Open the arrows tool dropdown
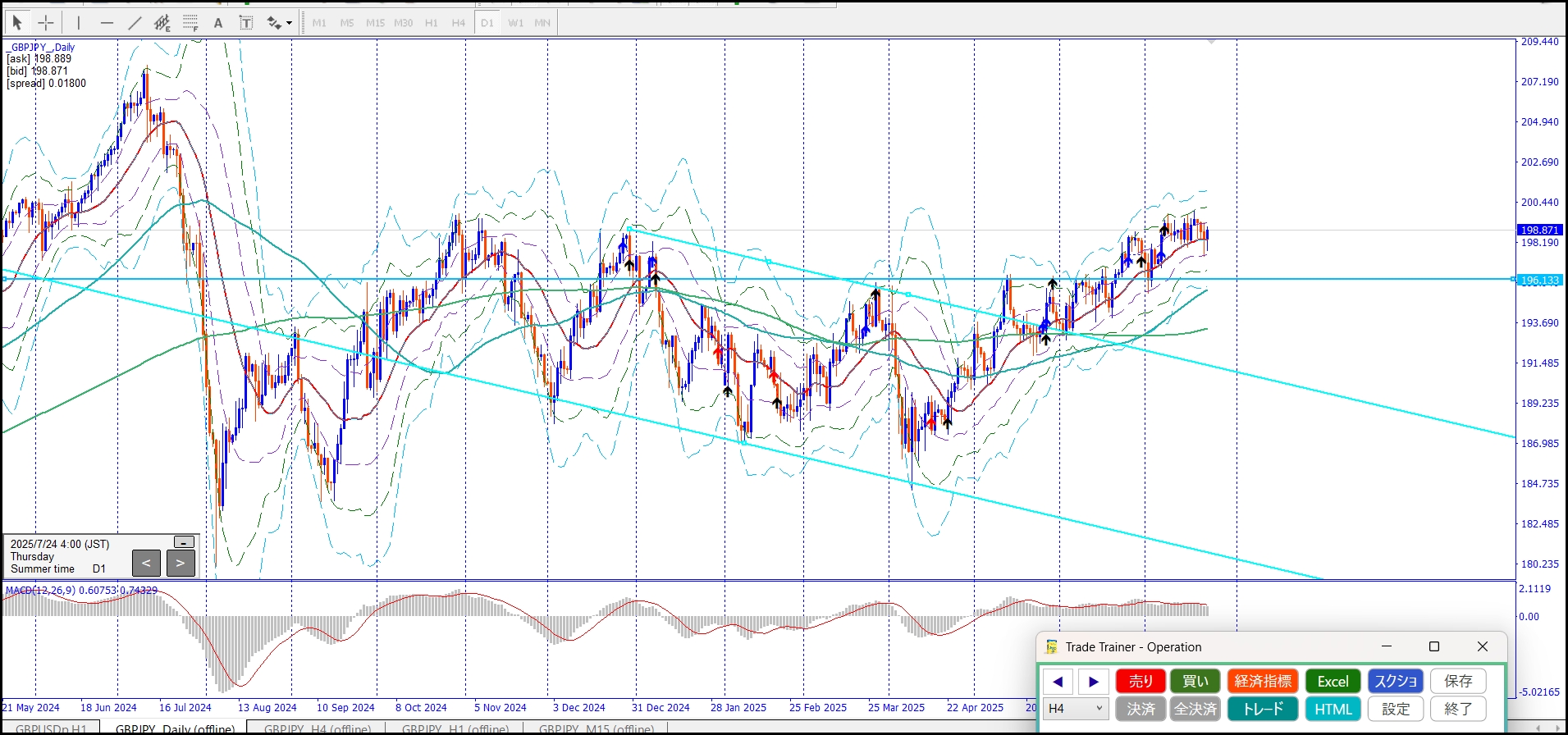Image resolution: width=1568 pixels, height=735 pixels. 289,23
